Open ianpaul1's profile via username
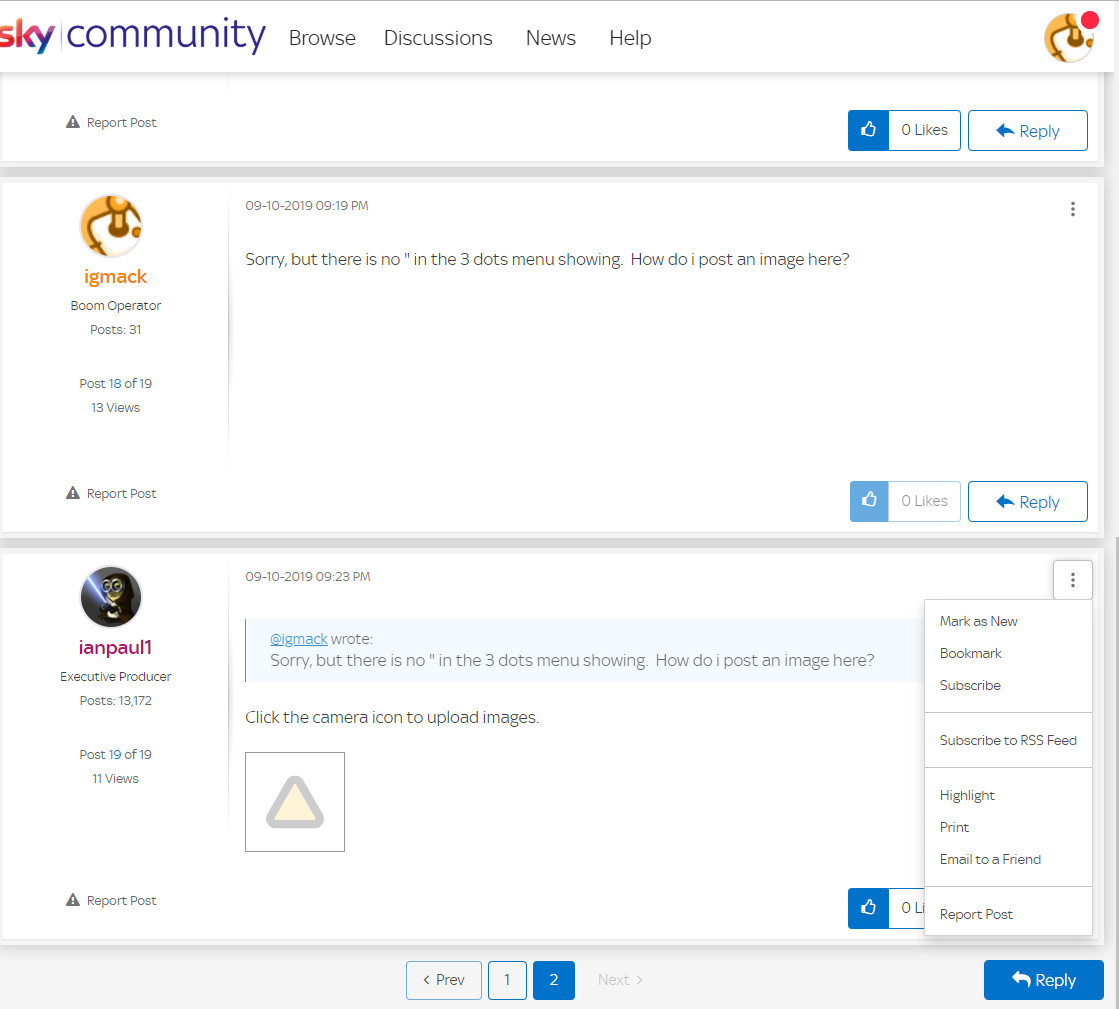This screenshot has width=1119, height=1009. [115, 647]
